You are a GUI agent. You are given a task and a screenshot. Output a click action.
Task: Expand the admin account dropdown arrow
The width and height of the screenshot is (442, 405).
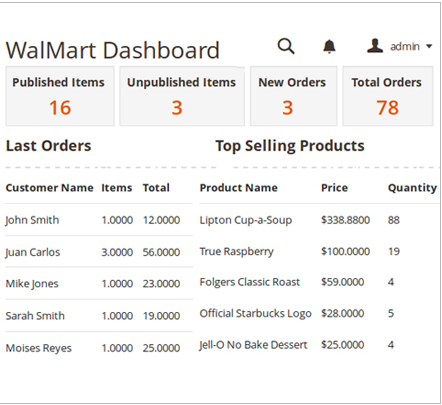429,47
